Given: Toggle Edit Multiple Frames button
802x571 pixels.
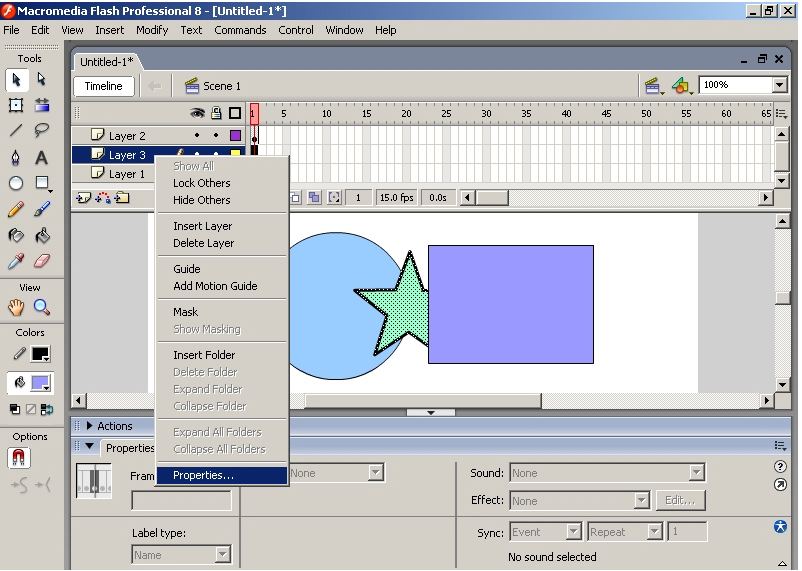Looking at the screenshot, I should pyautogui.click(x=314, y=197).
